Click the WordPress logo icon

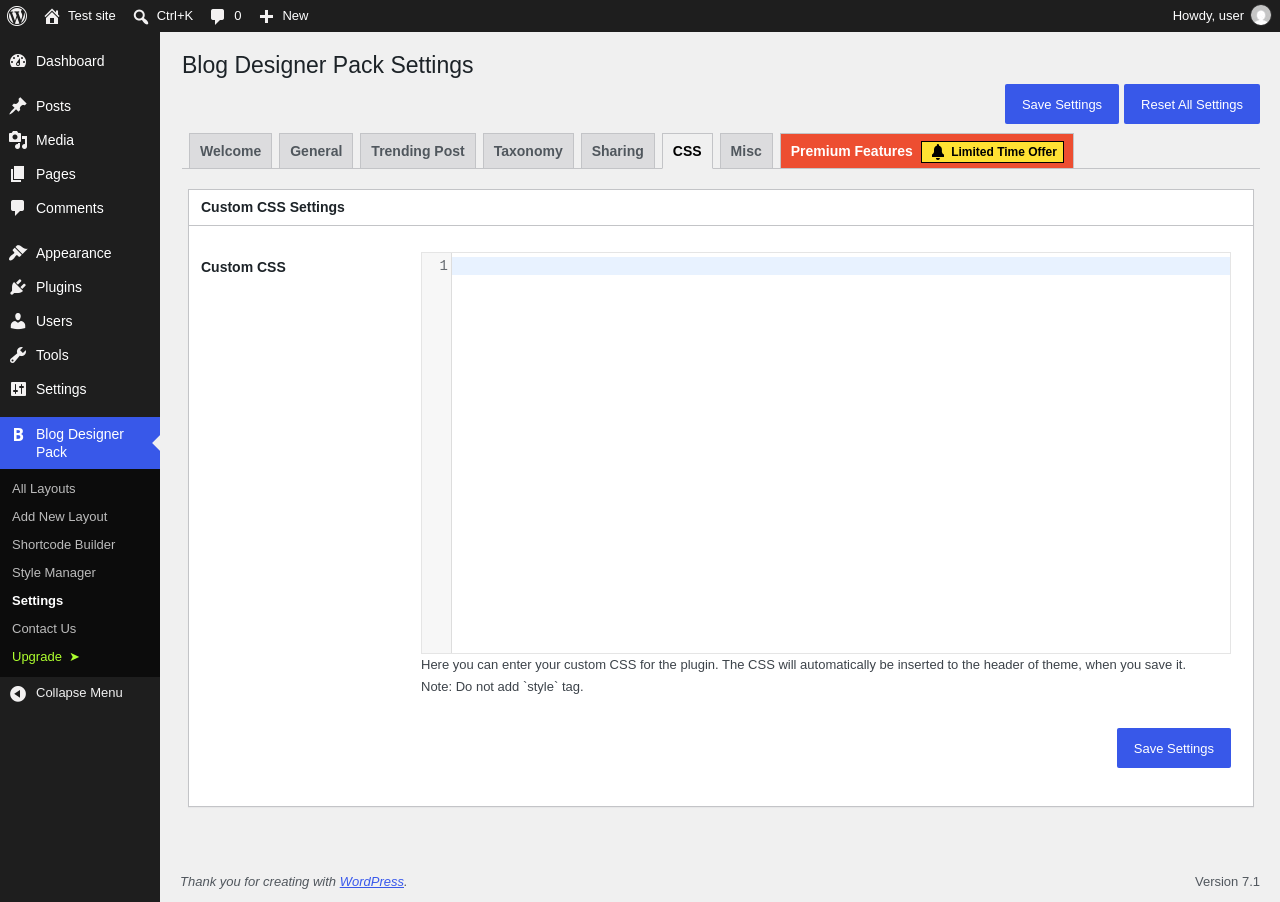click(x=17, y=16)
